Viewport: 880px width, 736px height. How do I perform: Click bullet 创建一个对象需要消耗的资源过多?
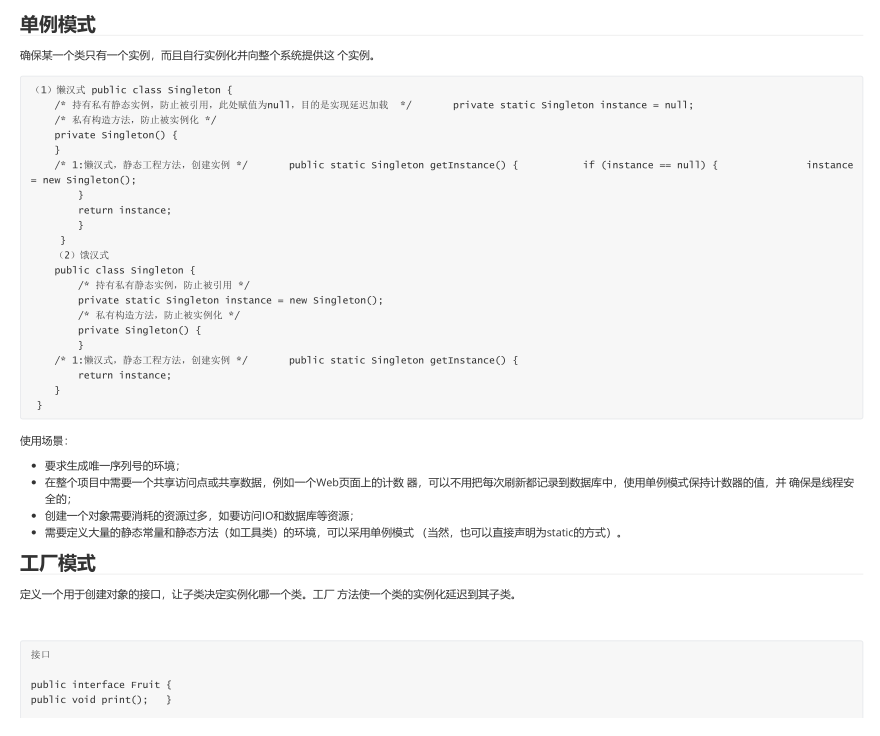click(199, 516)
